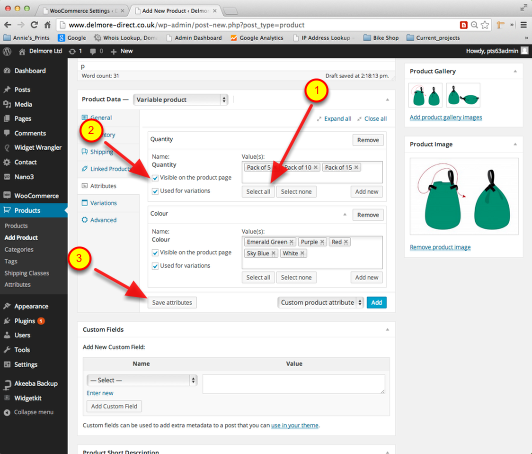Remove the 'Sky Blue' colour tag
Screen dimensions: 532x454
273,253
